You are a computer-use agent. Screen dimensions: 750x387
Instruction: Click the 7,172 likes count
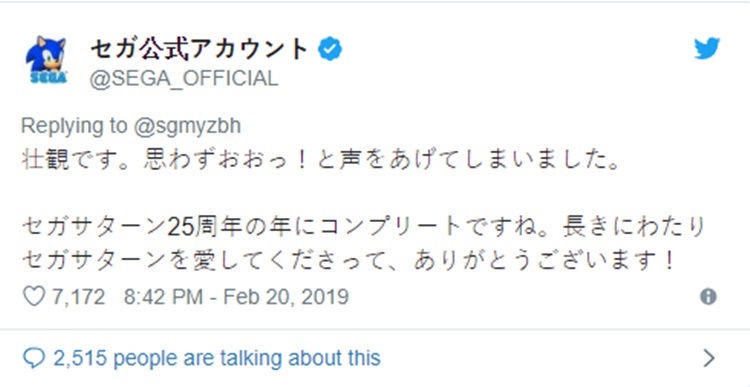78,297
